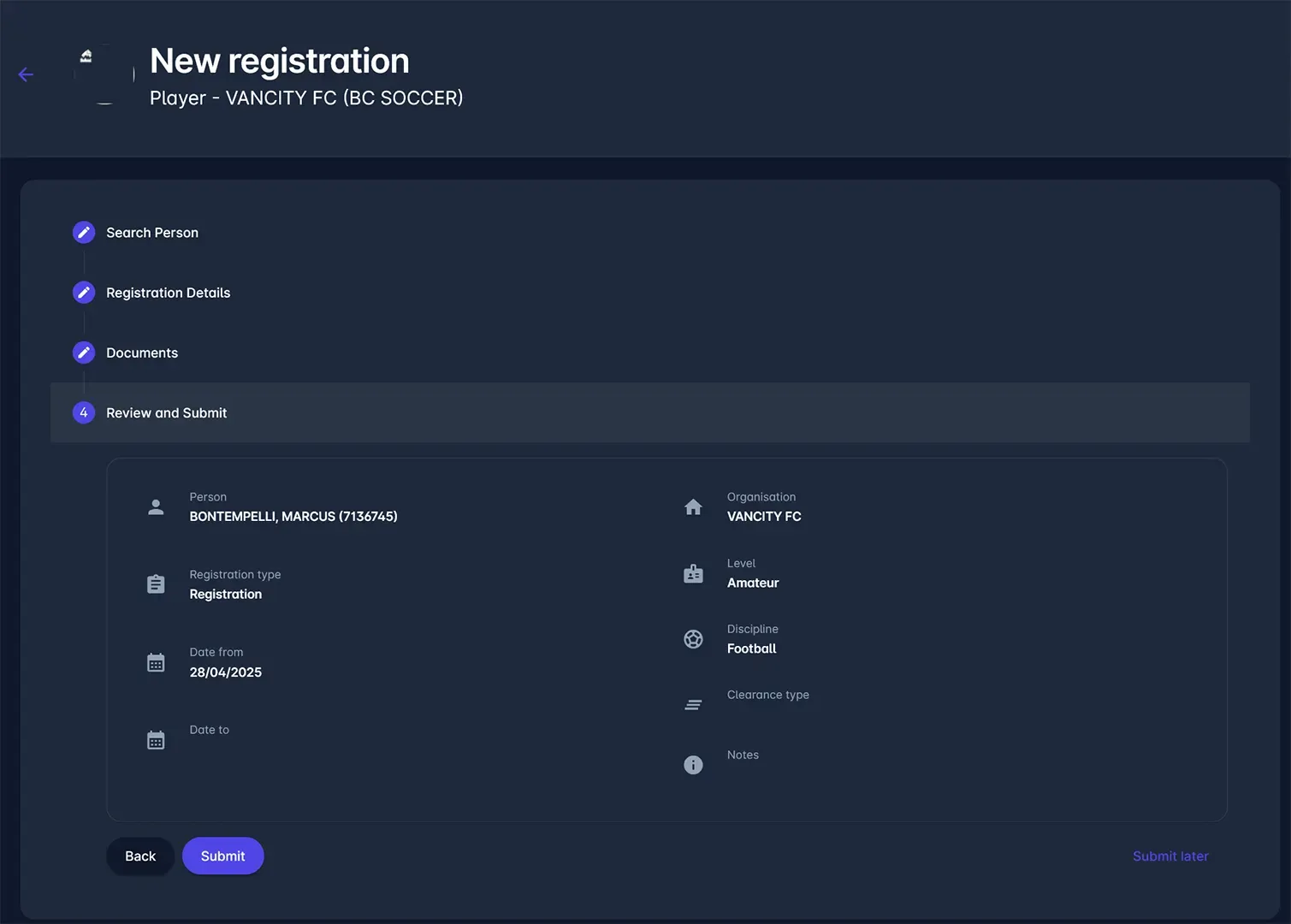This screenshot has width=1291, height=924.
Task: Click the badge icon beside Level
Action: [693, 574]
